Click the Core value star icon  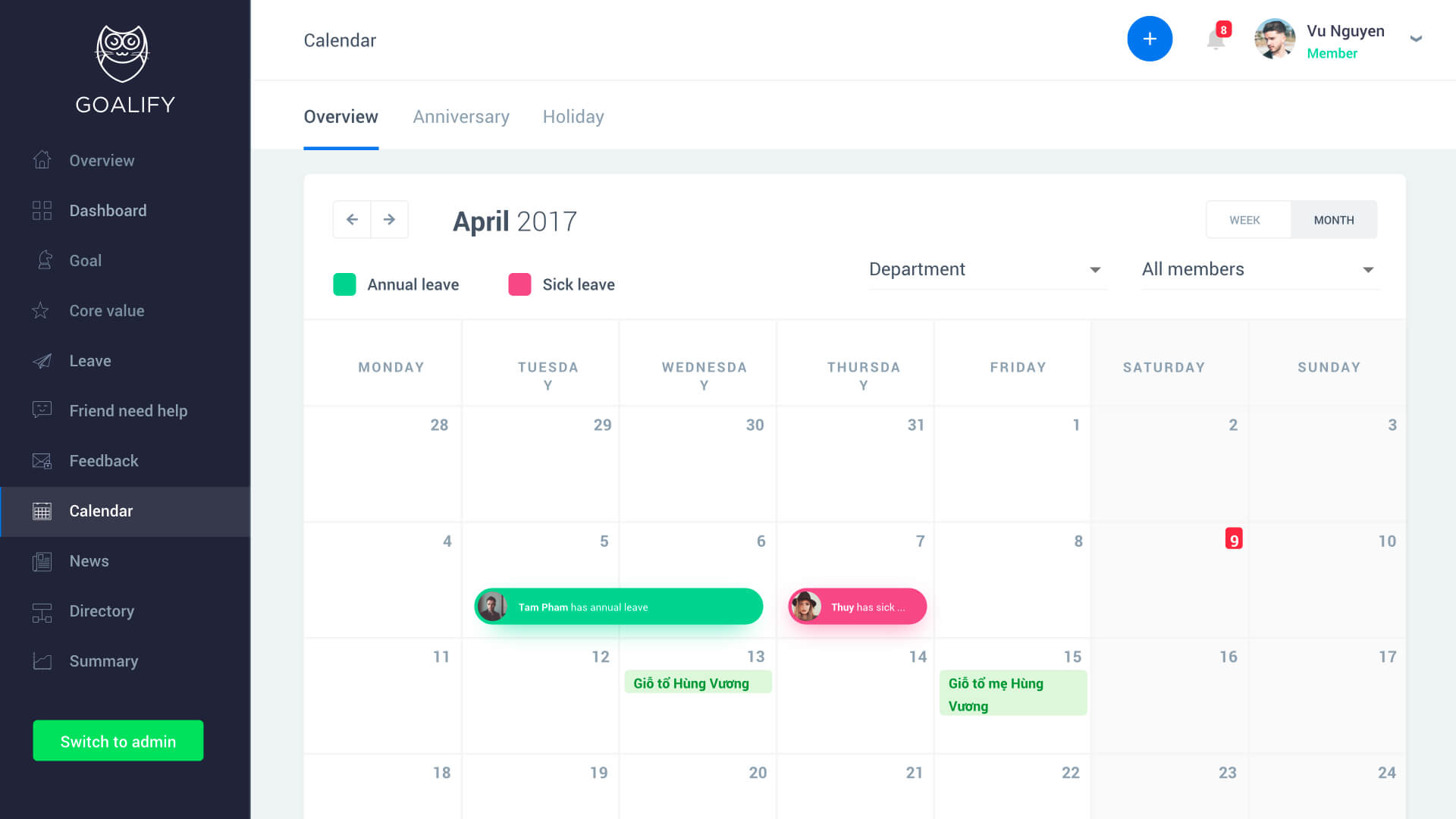tap(41, 310)
